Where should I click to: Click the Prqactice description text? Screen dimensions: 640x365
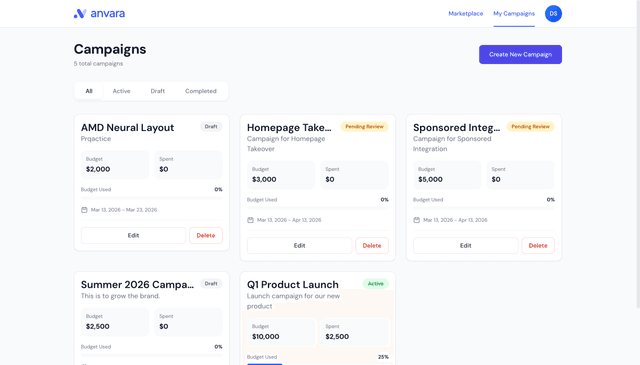pyautogui.click(x=96, y=139)
